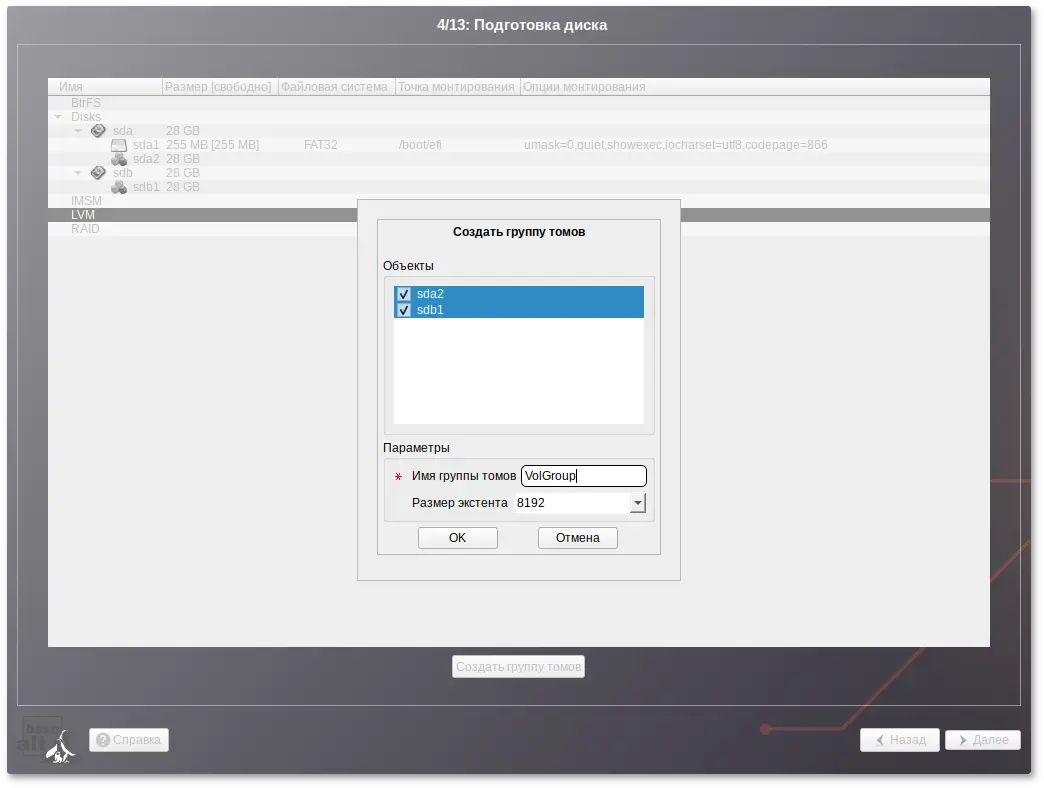1044x788 pixels.
Task: Confirm the dialog with OK
Action: pyautogui.click(x=457, y=538)
